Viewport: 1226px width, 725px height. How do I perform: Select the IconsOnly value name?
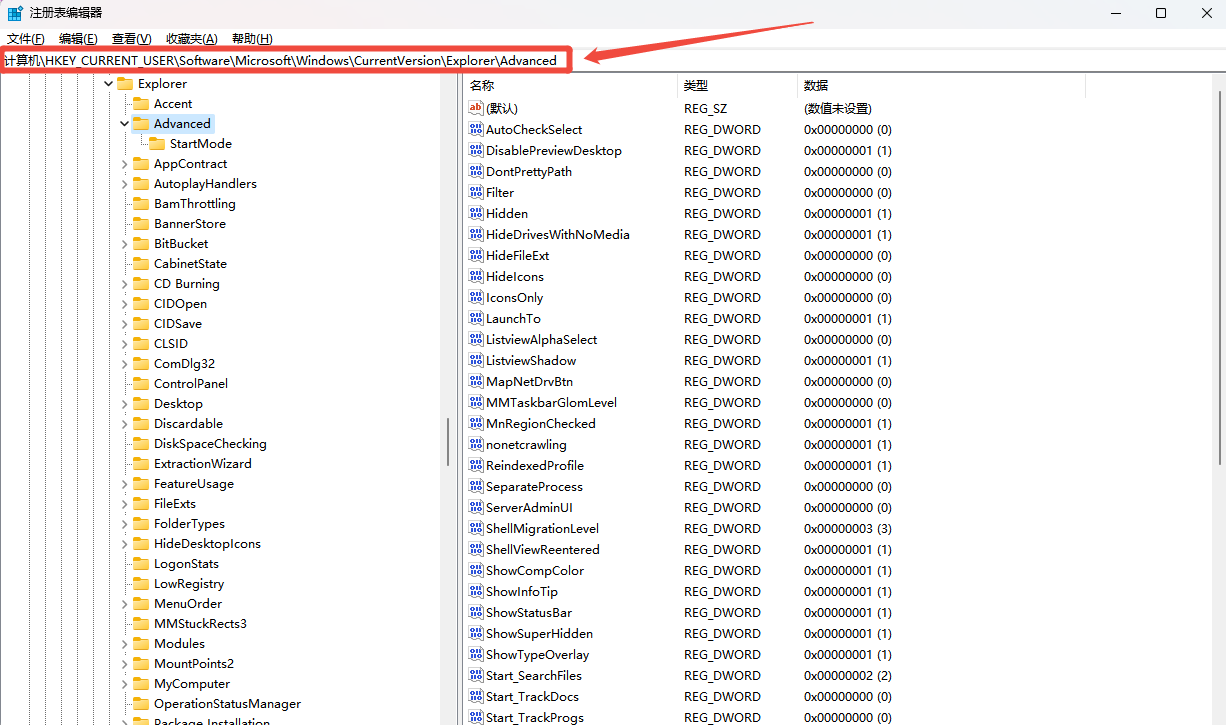click(514, 297)
